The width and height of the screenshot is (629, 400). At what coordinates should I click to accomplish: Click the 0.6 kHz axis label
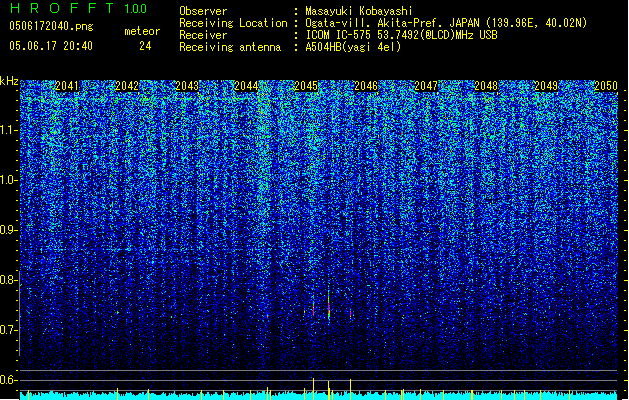point(7,380)
